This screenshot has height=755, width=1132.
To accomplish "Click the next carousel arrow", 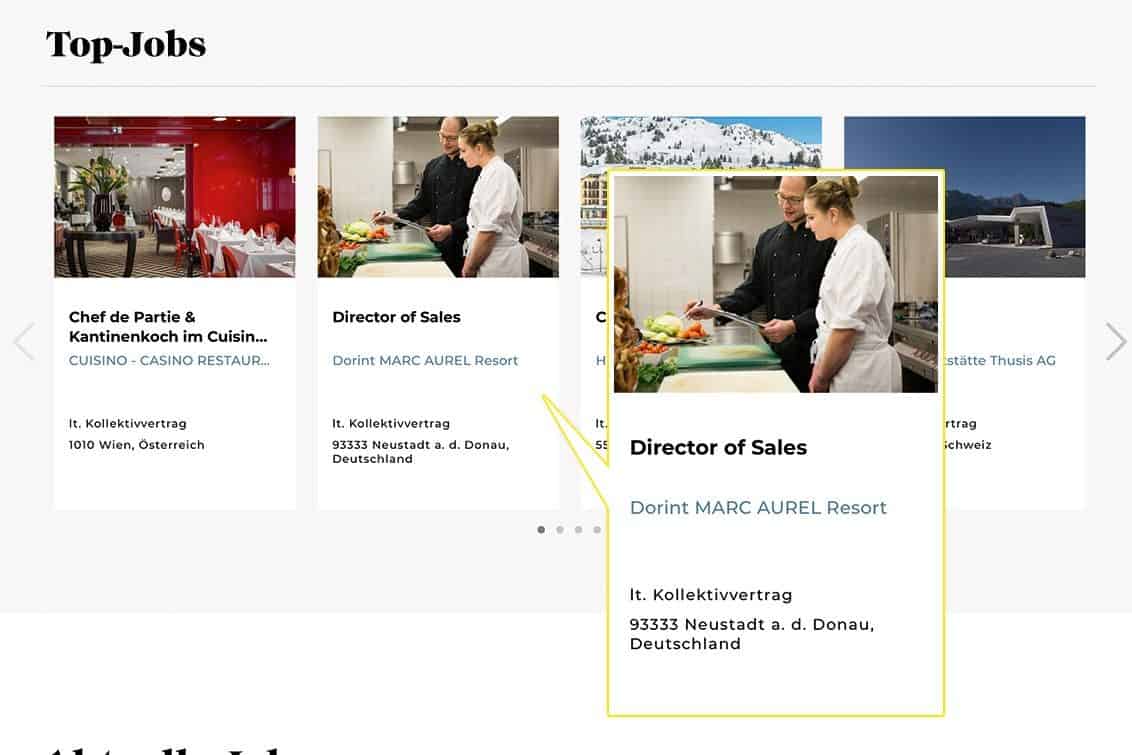I will point(1115,341).
